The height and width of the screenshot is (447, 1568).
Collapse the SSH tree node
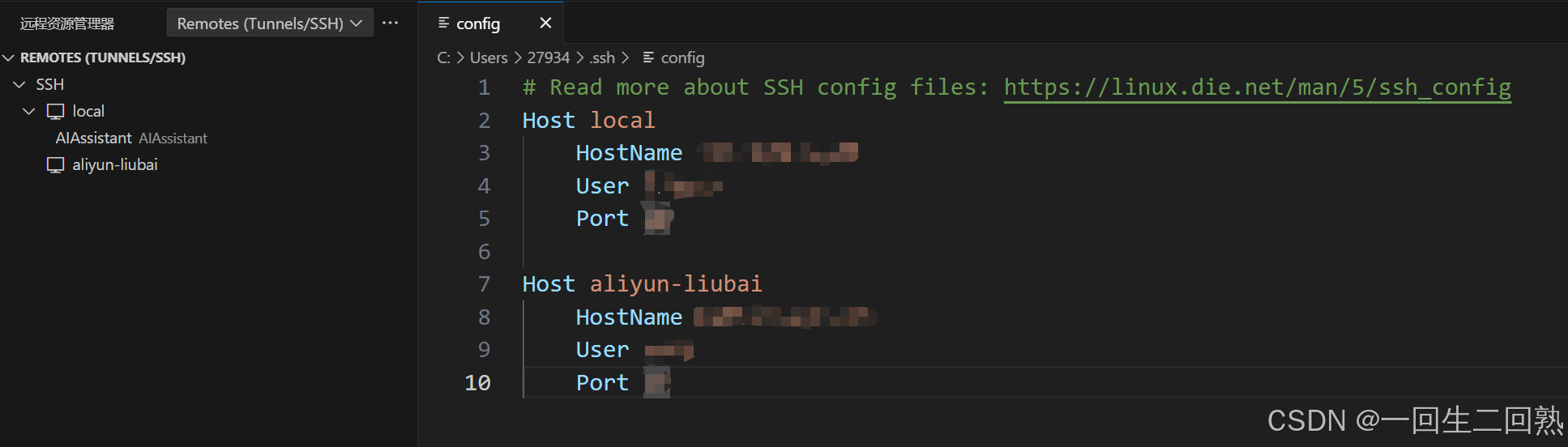(19, 84)
